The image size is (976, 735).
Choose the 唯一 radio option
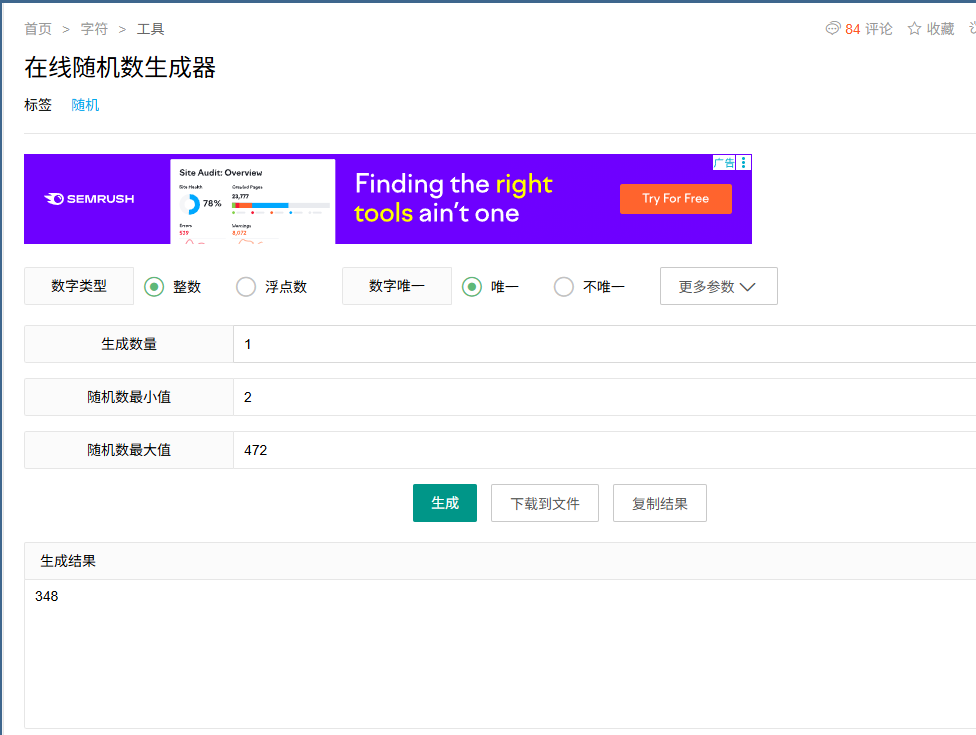point(472,287)
